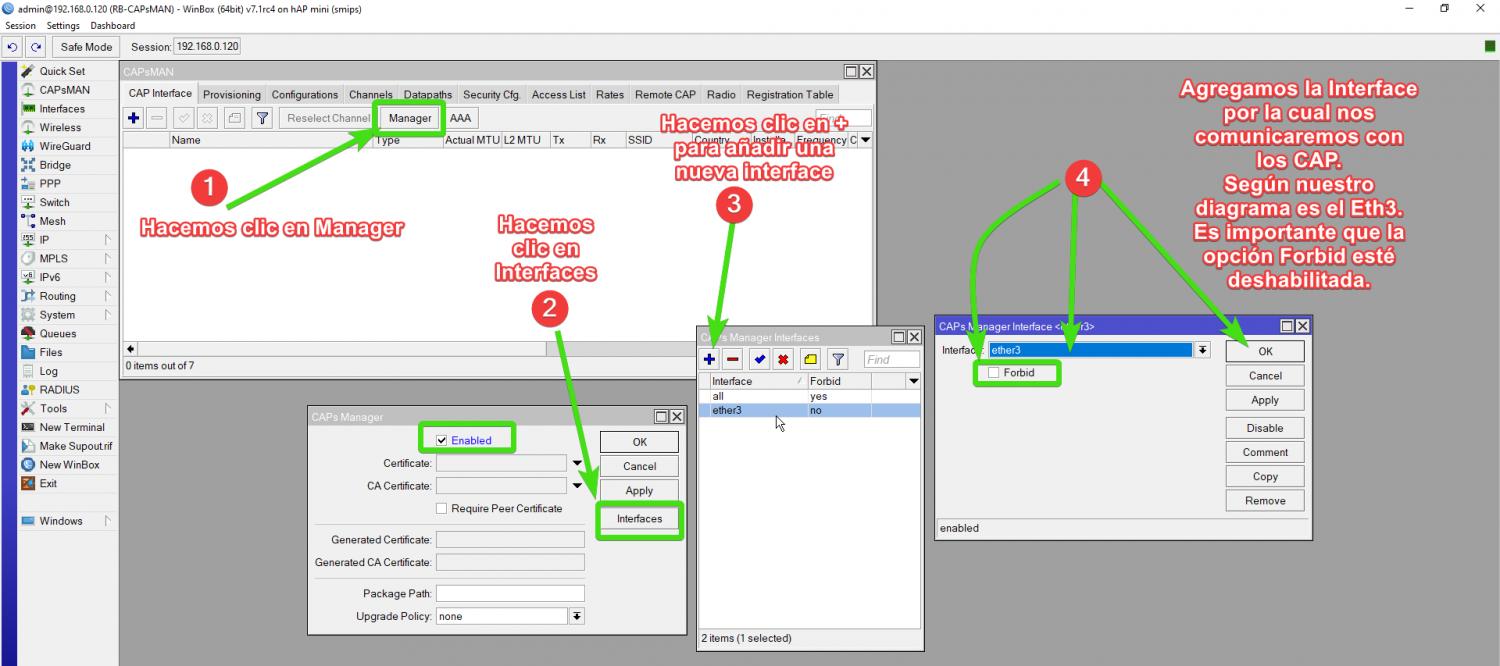Open WireGuard from the sidebar
The height and width of the screenshot is (666, 1500).
pos(64,146)
